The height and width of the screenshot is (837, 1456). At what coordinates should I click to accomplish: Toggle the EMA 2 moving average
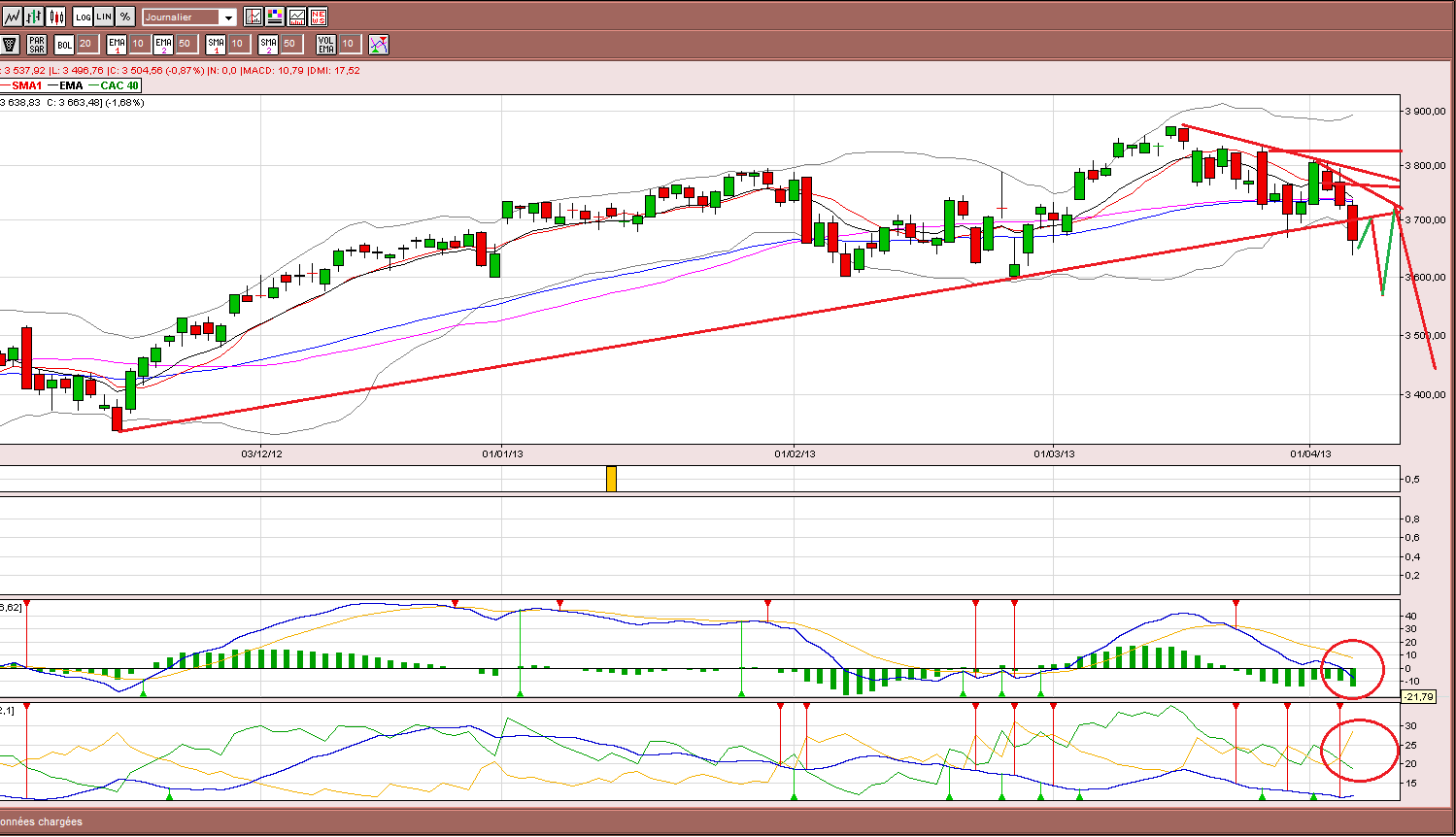pos(163,44)
